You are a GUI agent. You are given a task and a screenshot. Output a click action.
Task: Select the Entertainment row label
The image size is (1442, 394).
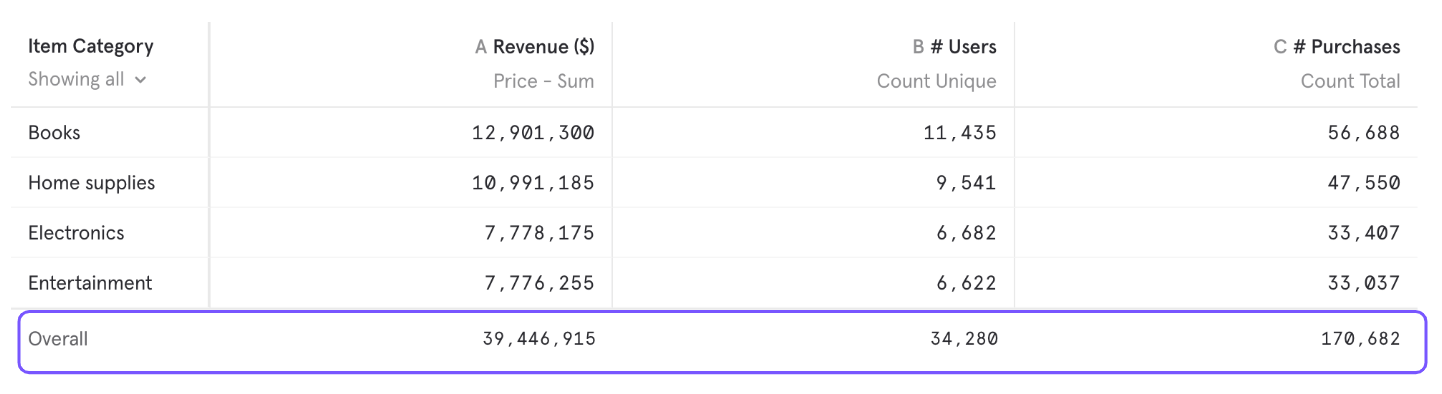[x=90, y=283]
